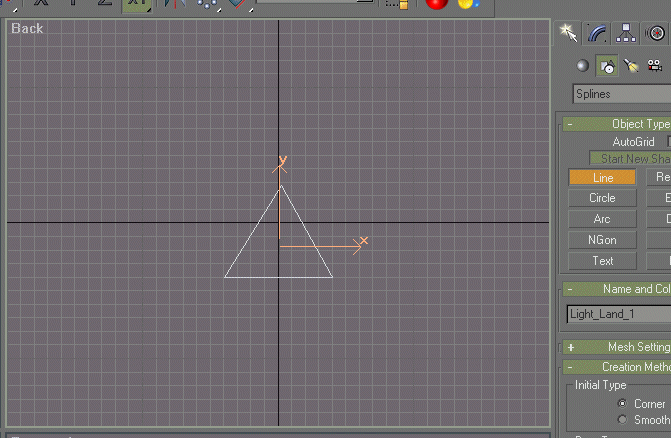Collapse the Creation Method rollout

570,367
